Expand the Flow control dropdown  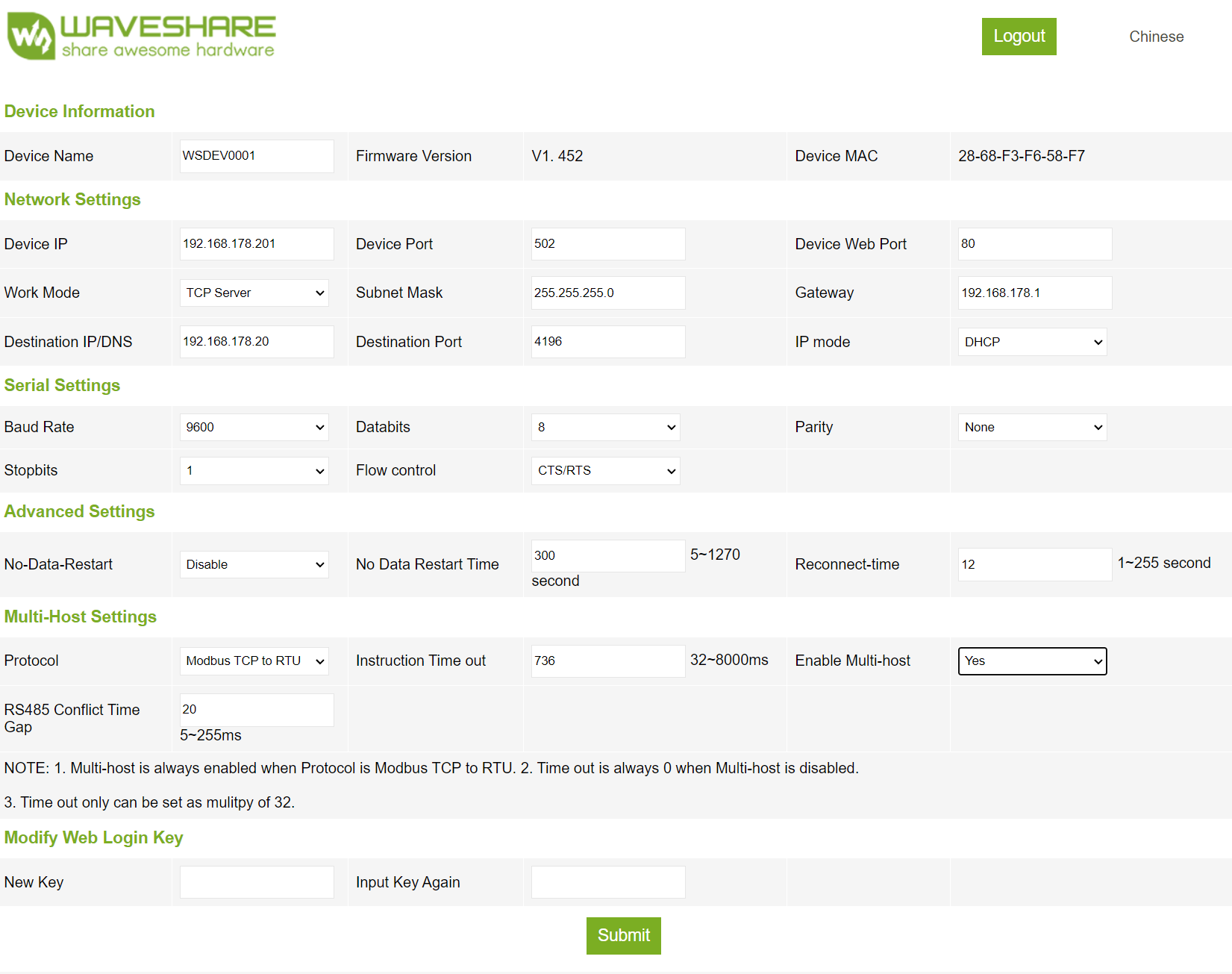click(x=605, y=471)
